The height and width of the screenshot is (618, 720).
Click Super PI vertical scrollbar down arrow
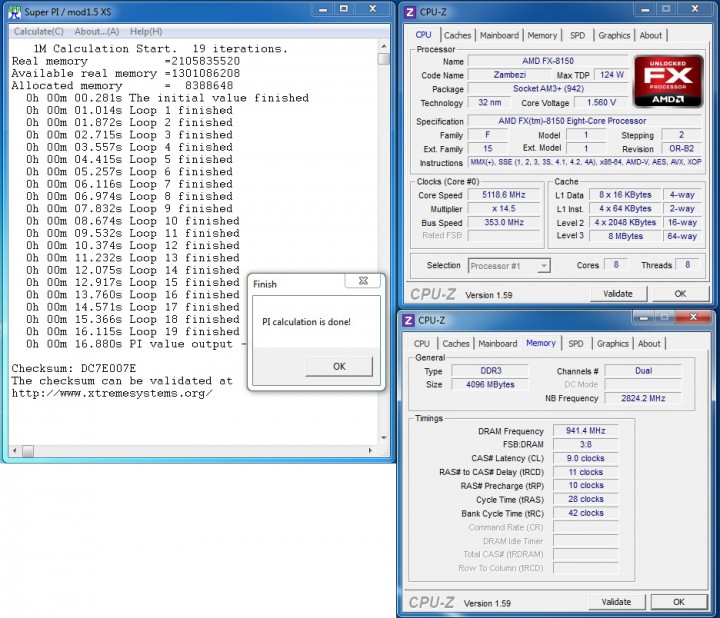(384, 438)
